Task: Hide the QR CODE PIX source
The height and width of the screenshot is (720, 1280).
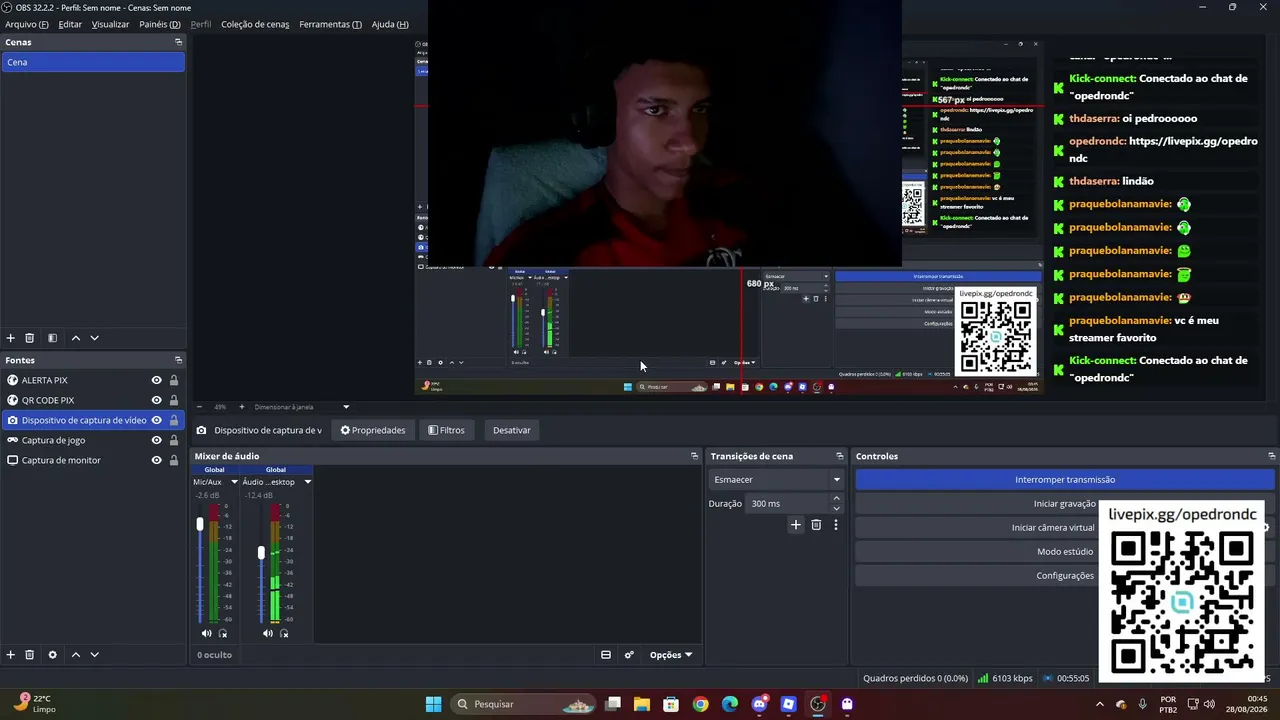Action: (156, 400)
